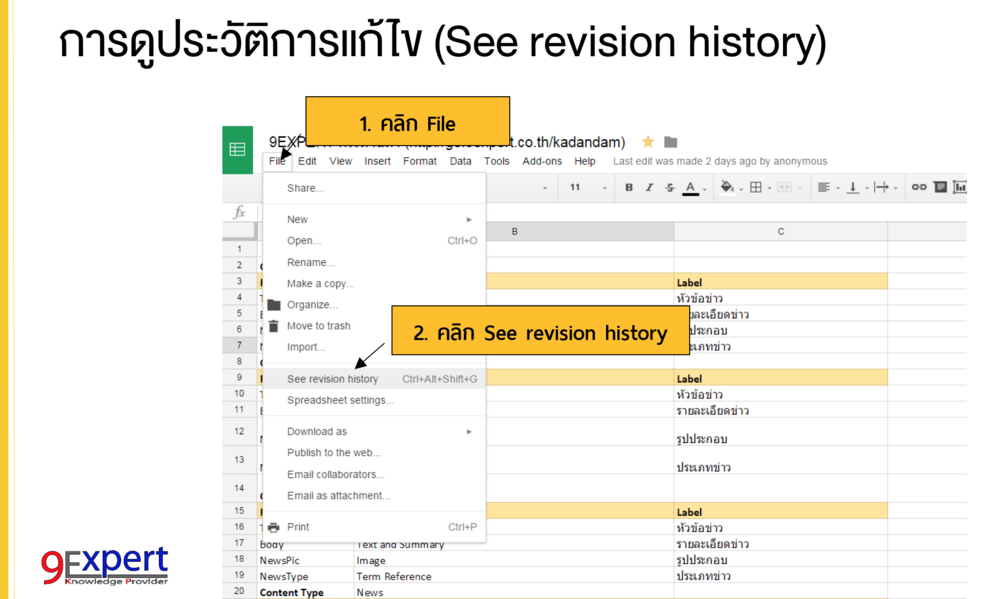Toggle bold formatting
Viewport: 1000px width, 599px height.
point(628,187)
